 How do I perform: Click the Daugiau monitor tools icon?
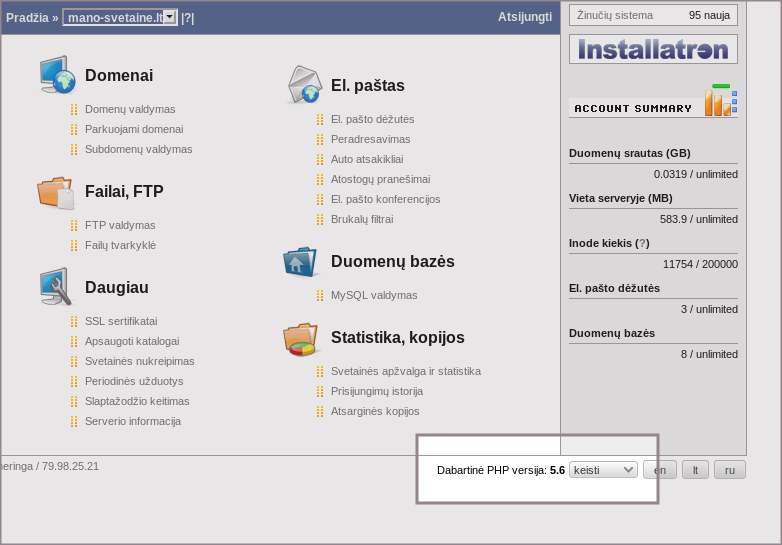(56, 287)
